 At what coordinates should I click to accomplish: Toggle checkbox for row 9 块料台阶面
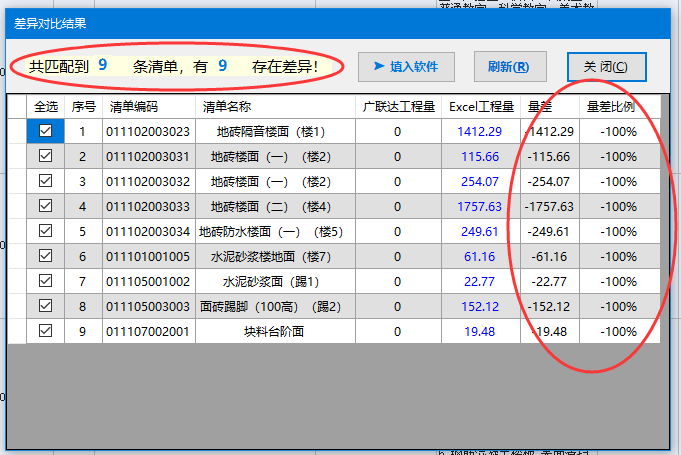(45, 331)
